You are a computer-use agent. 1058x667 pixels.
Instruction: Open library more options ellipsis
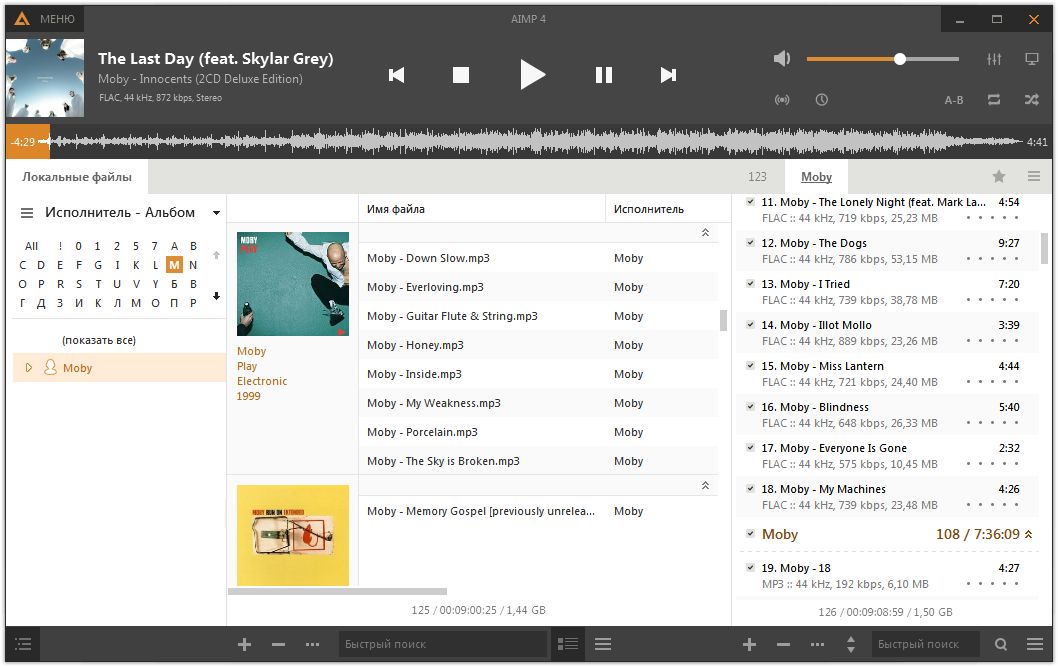tap(312, 645)
